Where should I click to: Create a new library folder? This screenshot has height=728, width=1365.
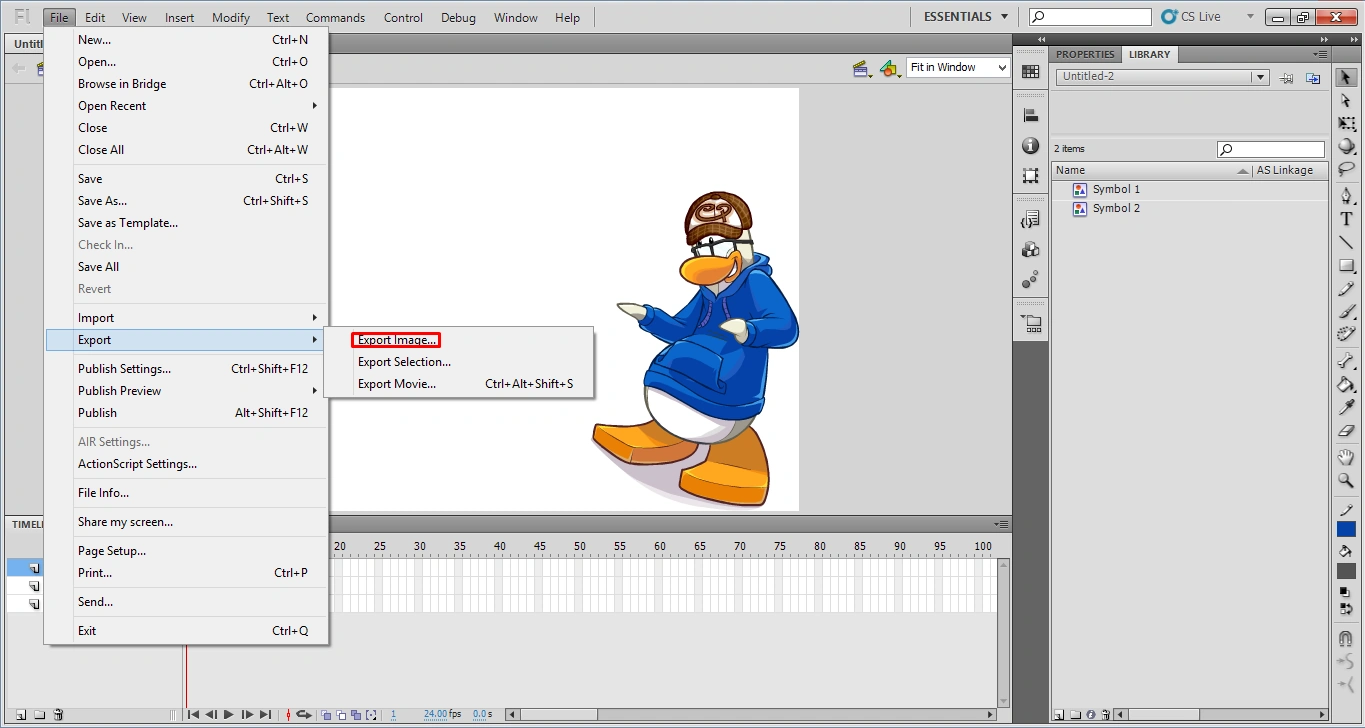1075,715
